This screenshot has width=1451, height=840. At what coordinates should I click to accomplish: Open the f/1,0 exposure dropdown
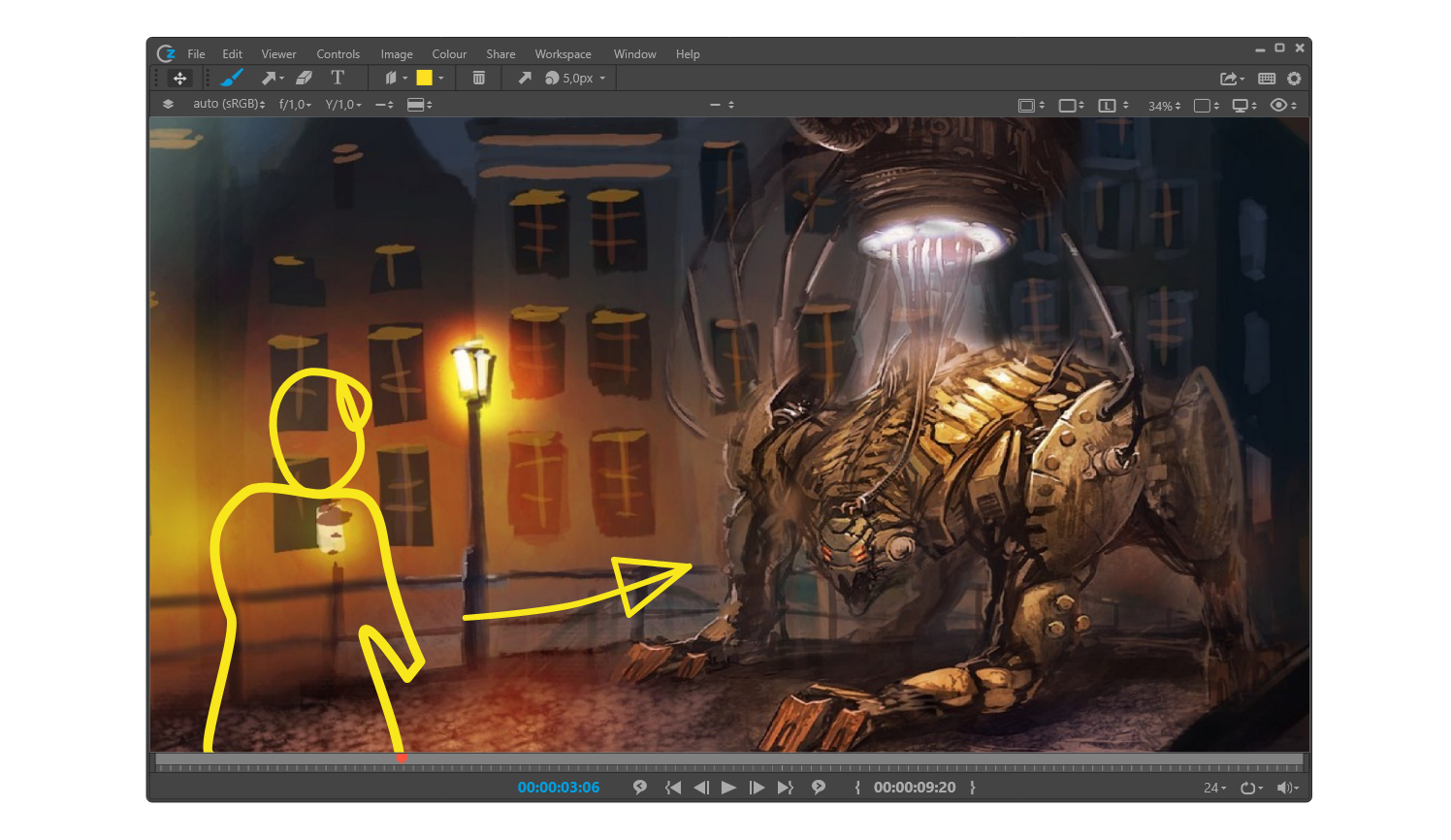tap(295, 105)
